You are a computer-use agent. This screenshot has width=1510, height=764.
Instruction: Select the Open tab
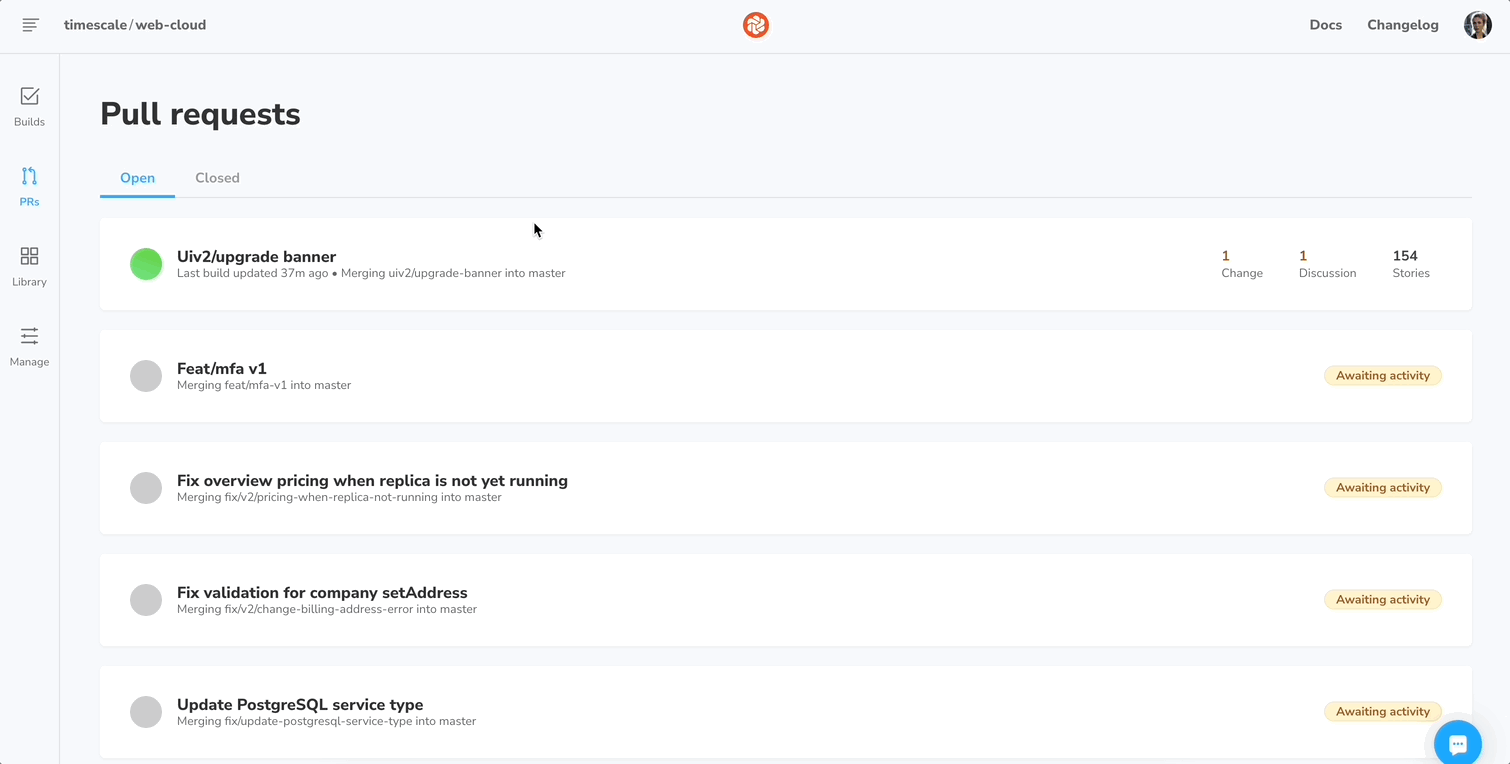(x=137, y=178)
